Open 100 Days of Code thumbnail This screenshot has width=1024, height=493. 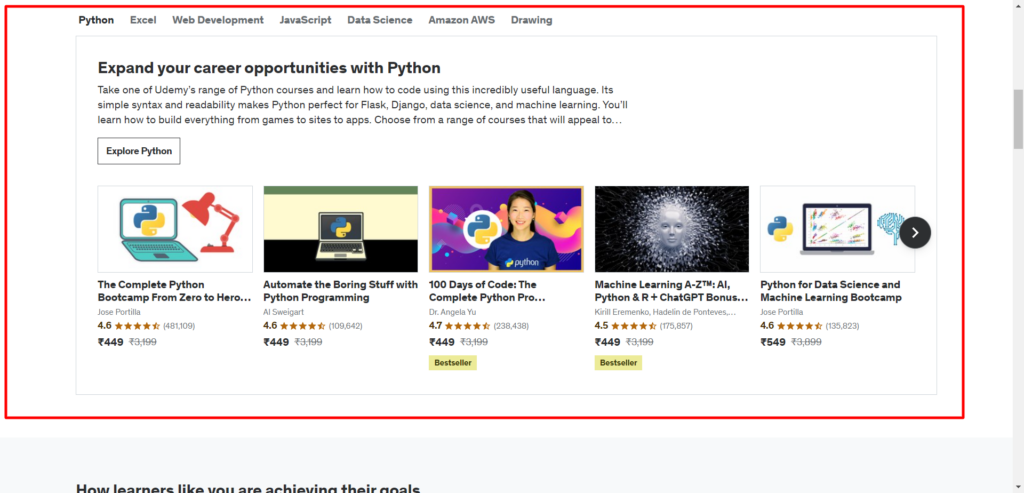[x=506, y=229]
